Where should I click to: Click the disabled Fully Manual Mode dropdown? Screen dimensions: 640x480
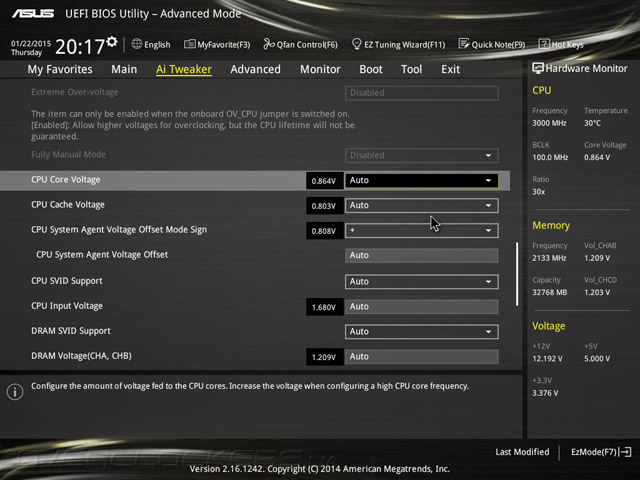pyautogui.click(x=422, y=156)
